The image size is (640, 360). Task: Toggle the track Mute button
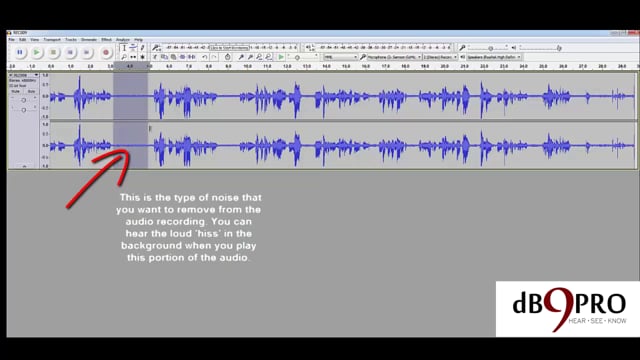[x=16, y=91]
